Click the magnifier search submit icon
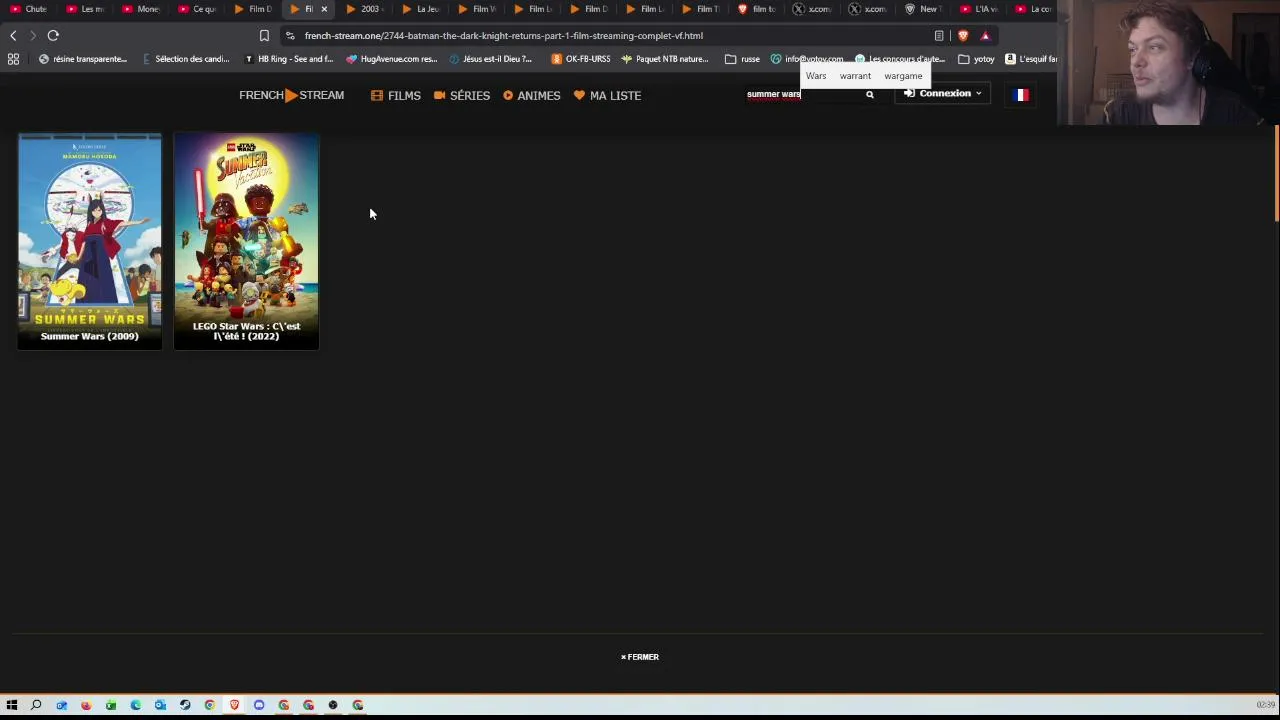Image resolution: width=1280 pixels, height=720 pixels. (x=870, y=94)
